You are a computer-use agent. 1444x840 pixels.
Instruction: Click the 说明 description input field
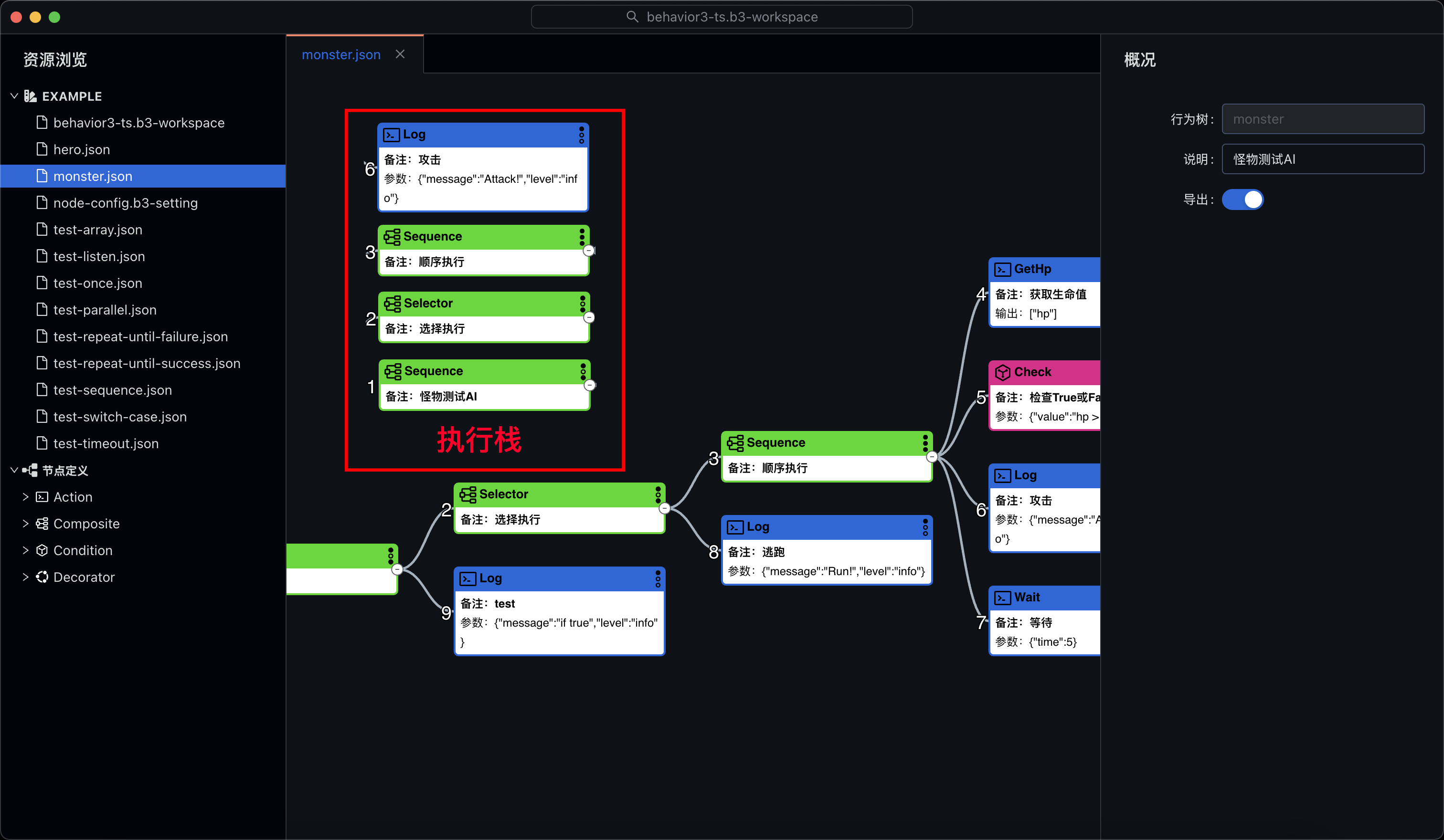click(x=1323, y=159)
